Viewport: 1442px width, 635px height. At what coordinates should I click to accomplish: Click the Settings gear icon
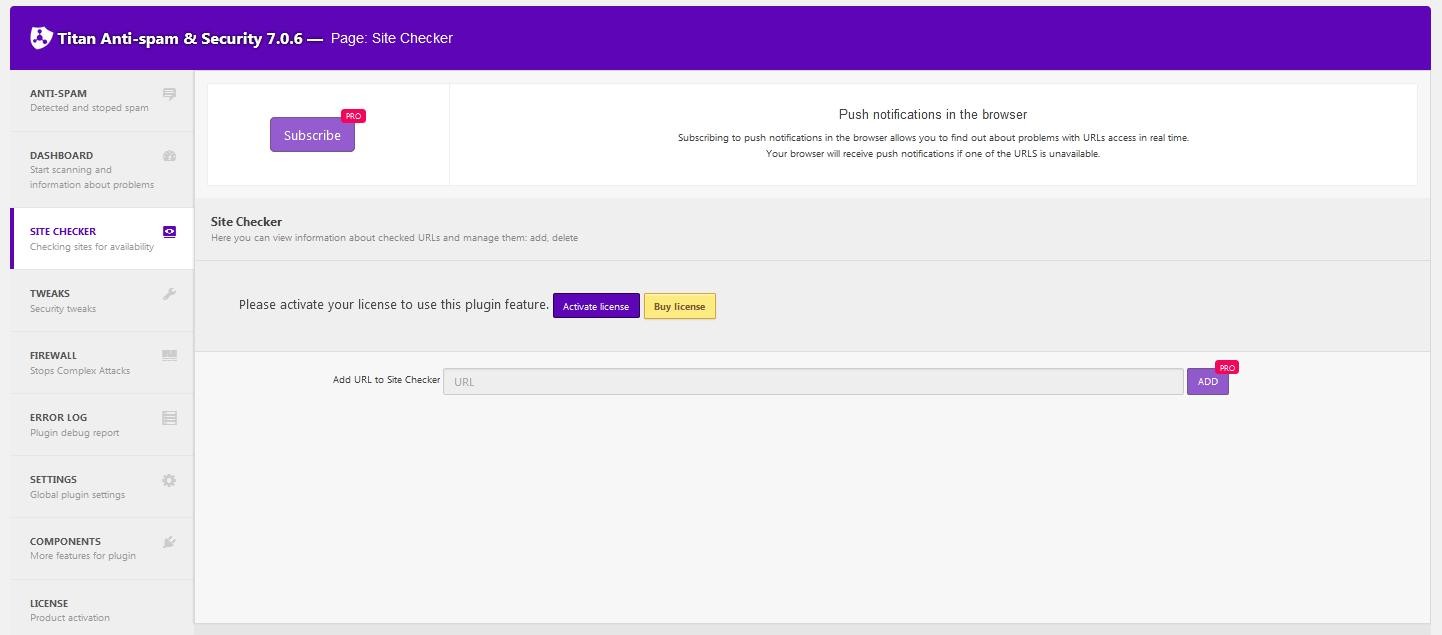click(169, 480)
